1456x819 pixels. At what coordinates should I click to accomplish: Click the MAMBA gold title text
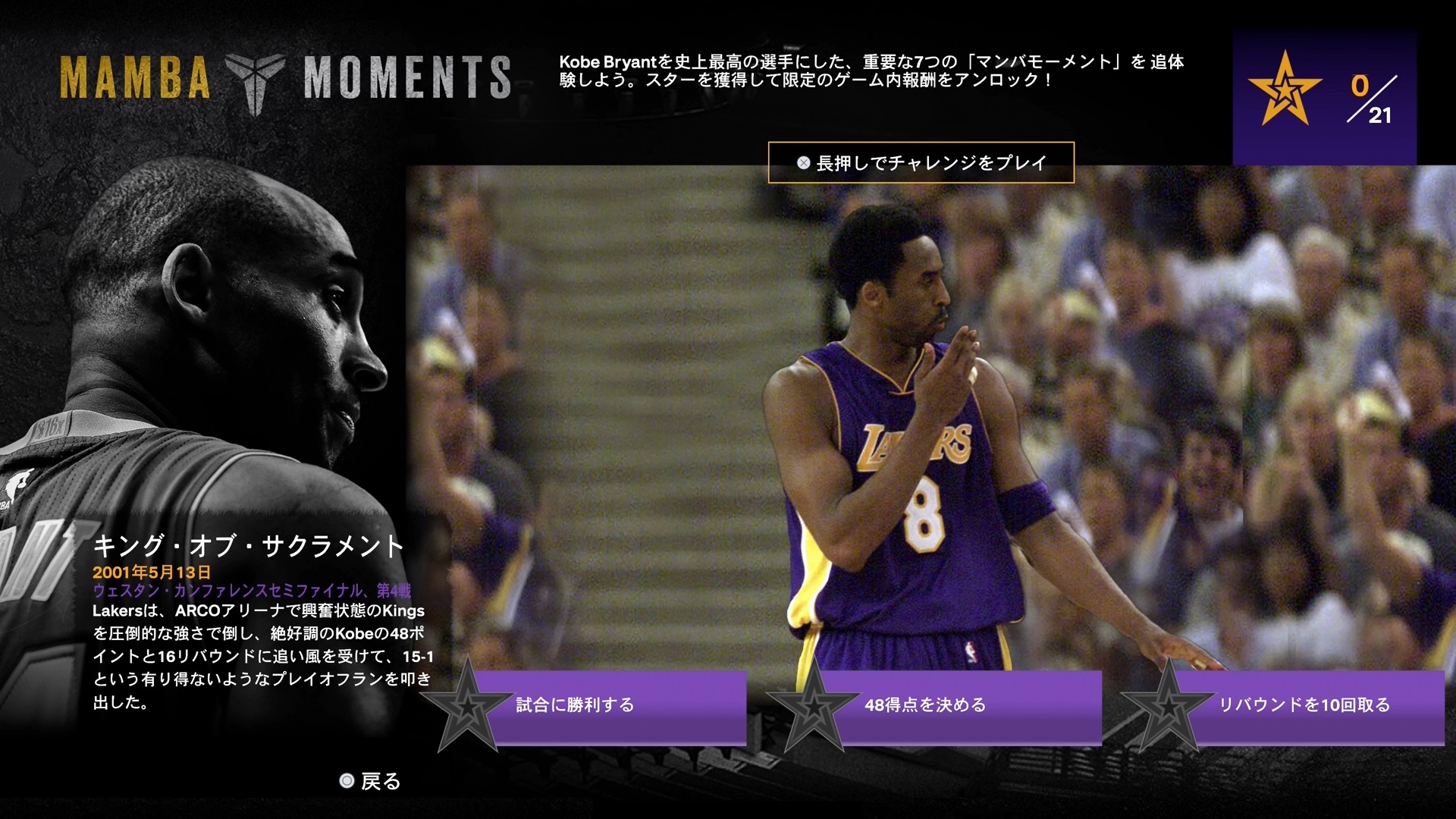click(135, 77)
